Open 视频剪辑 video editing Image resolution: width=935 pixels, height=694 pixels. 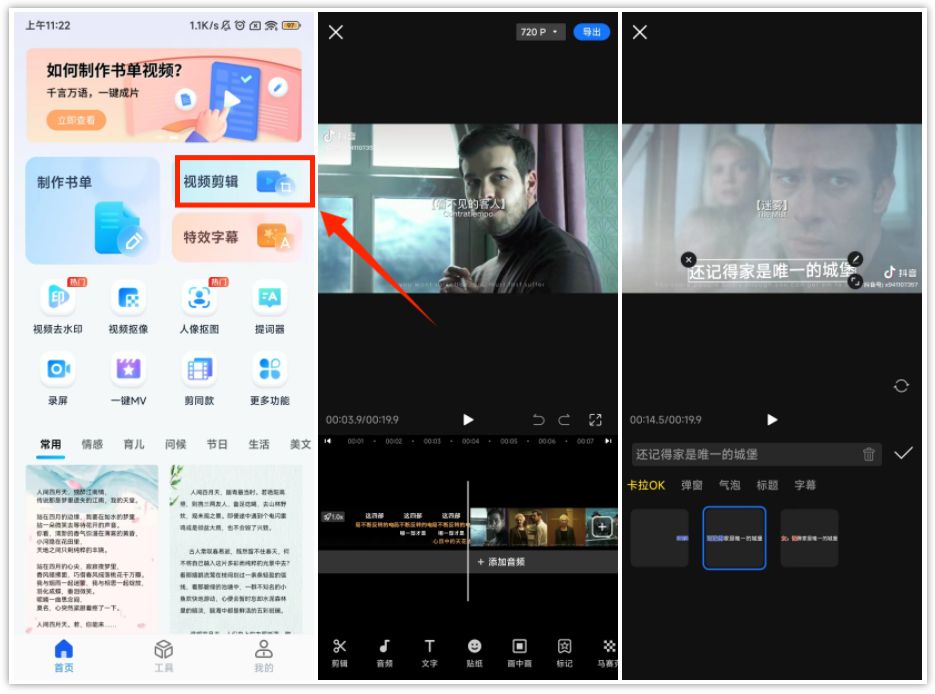pyautogui.click(x=244, y=182)
